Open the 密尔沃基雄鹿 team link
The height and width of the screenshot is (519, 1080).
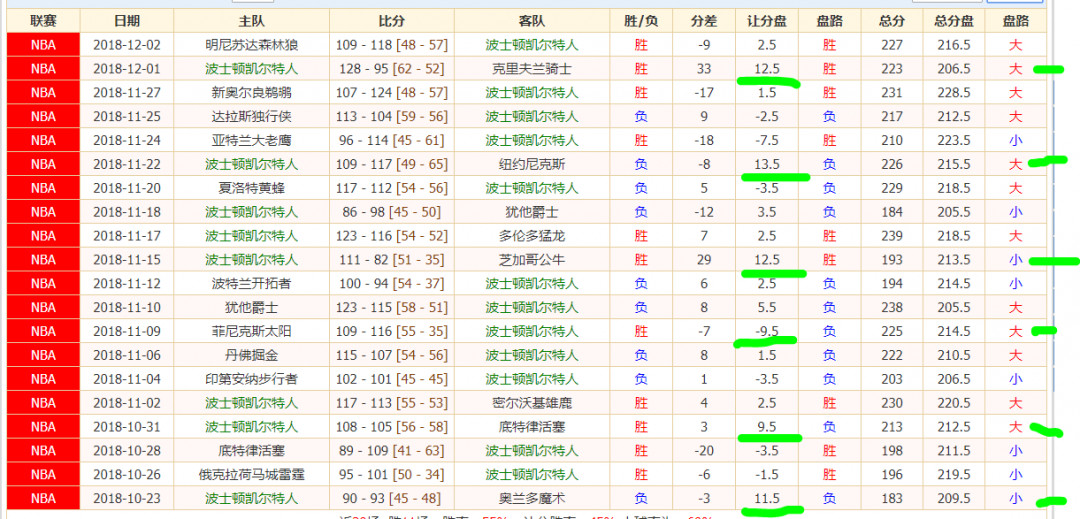[x=532, y=403]
